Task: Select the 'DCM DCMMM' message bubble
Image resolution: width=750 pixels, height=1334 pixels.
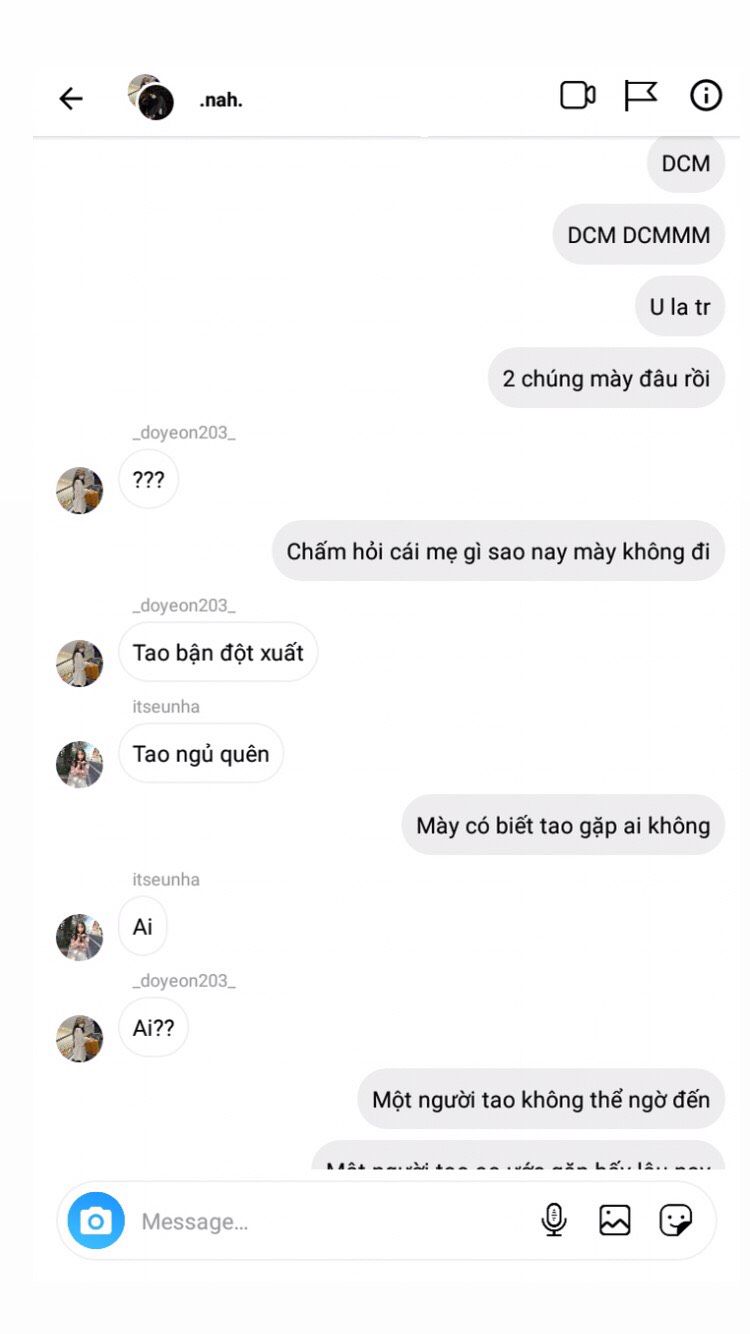Action: point(639,235)
